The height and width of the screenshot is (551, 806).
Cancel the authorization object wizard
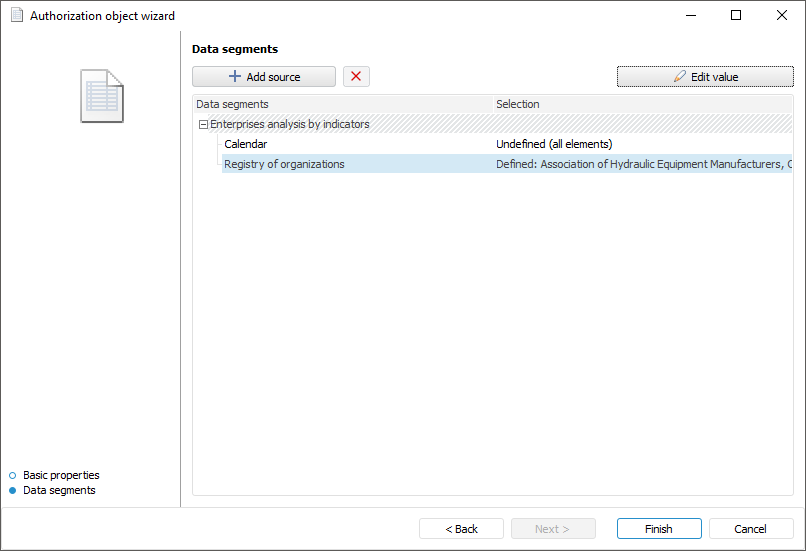coord(750,529)
